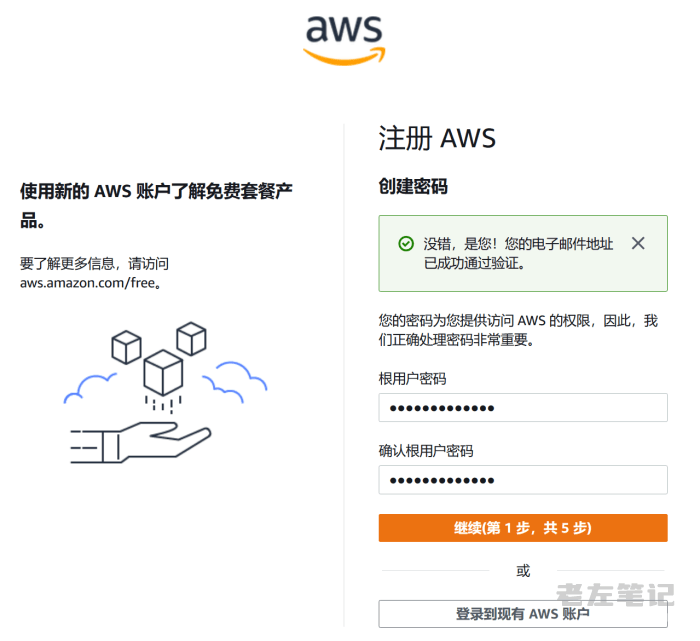Click the 确认根用户密码 field label

click(426, 451)
